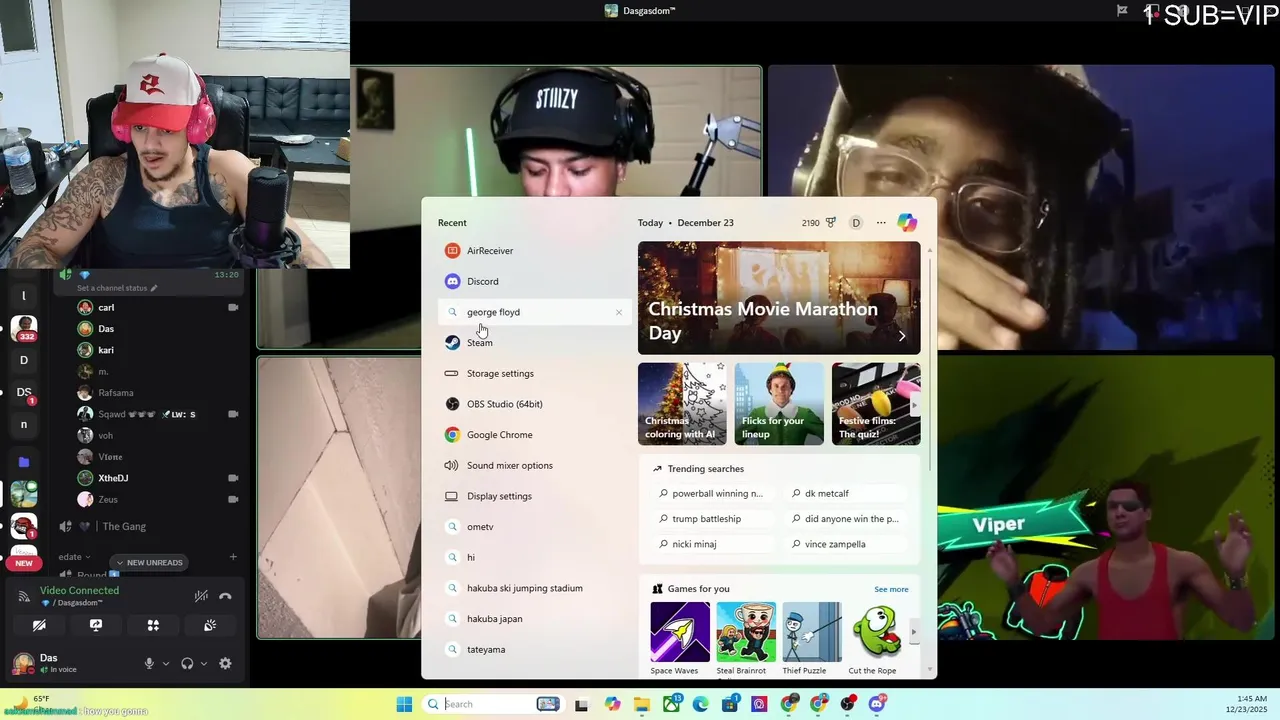Open Discord icon on taskbar
The width and height of the screenshot is (1280, 720).
pyautogui.click(x=878, y=704)
